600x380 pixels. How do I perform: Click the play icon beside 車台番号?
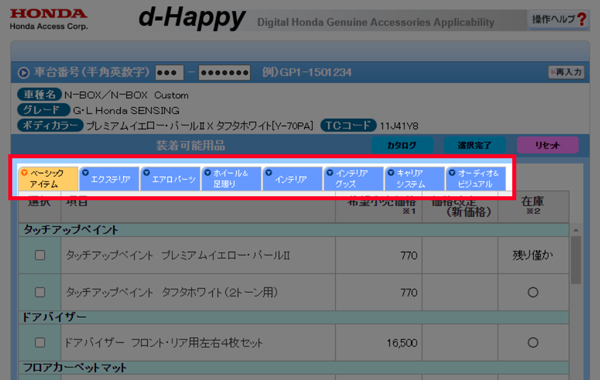click(23, 72)
